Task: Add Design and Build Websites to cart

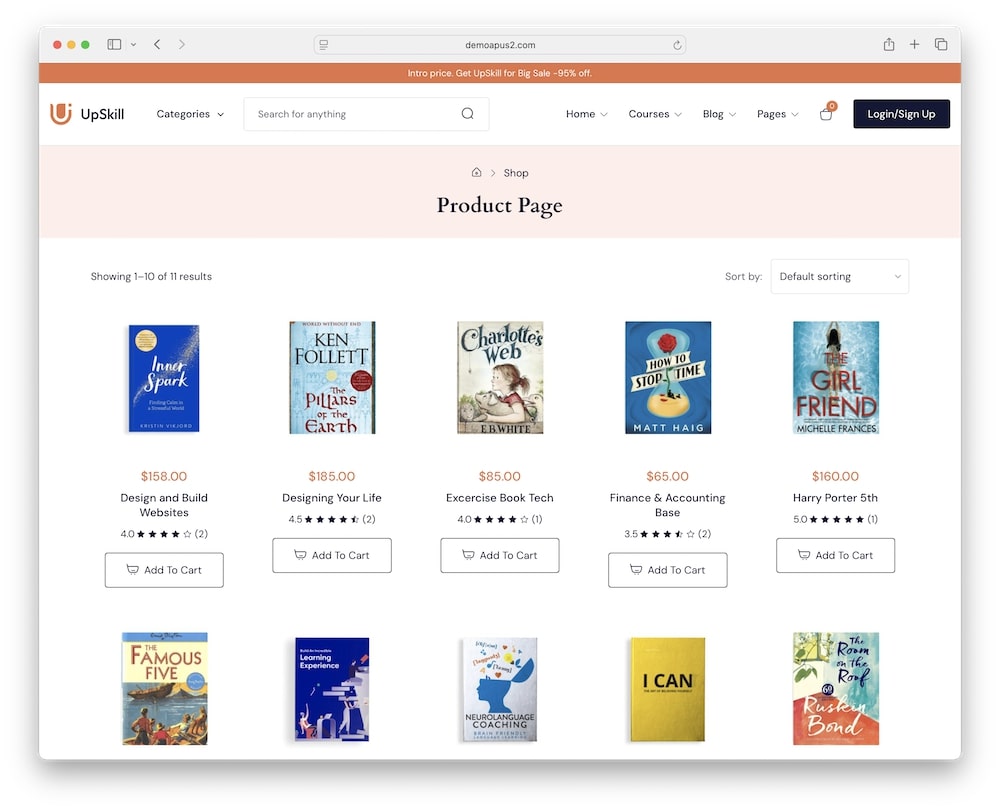Action: (164, 569)
